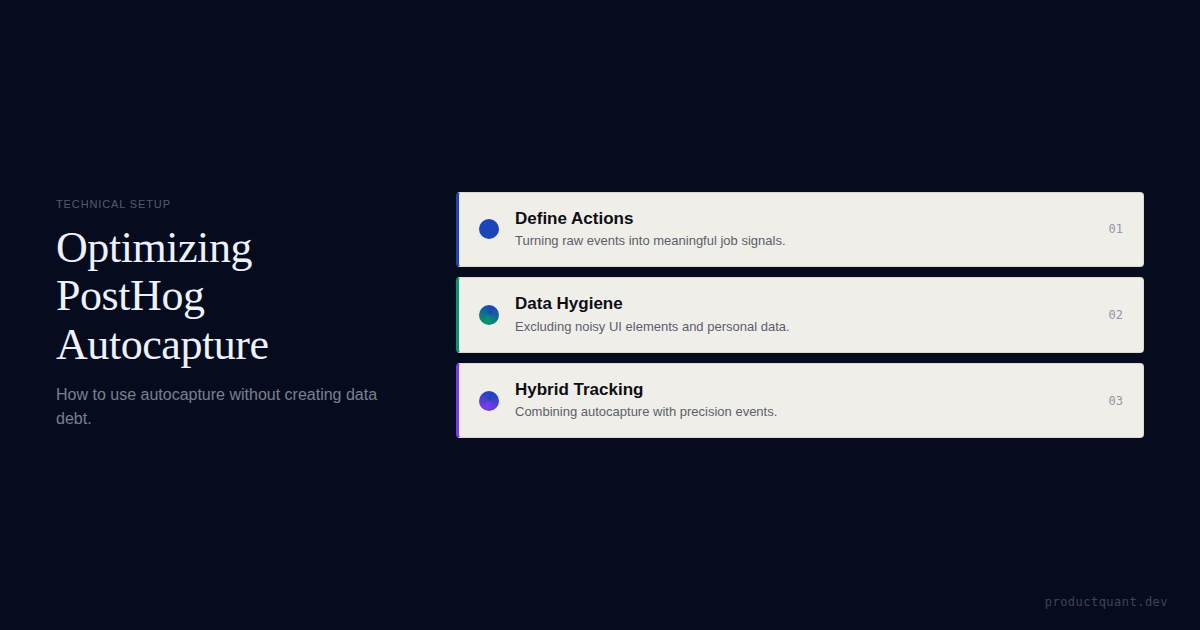This screenshot has width=1200, height=630.
Task: Click the purple accent bar on third card
Action: tap(458, 400)
